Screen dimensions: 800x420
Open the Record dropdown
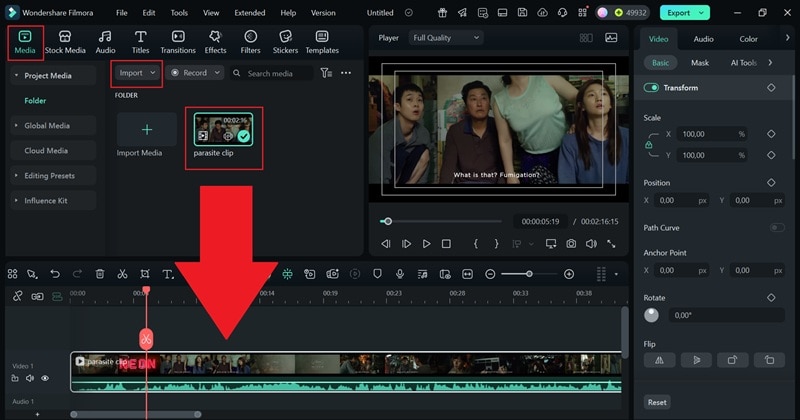[196, 73]
